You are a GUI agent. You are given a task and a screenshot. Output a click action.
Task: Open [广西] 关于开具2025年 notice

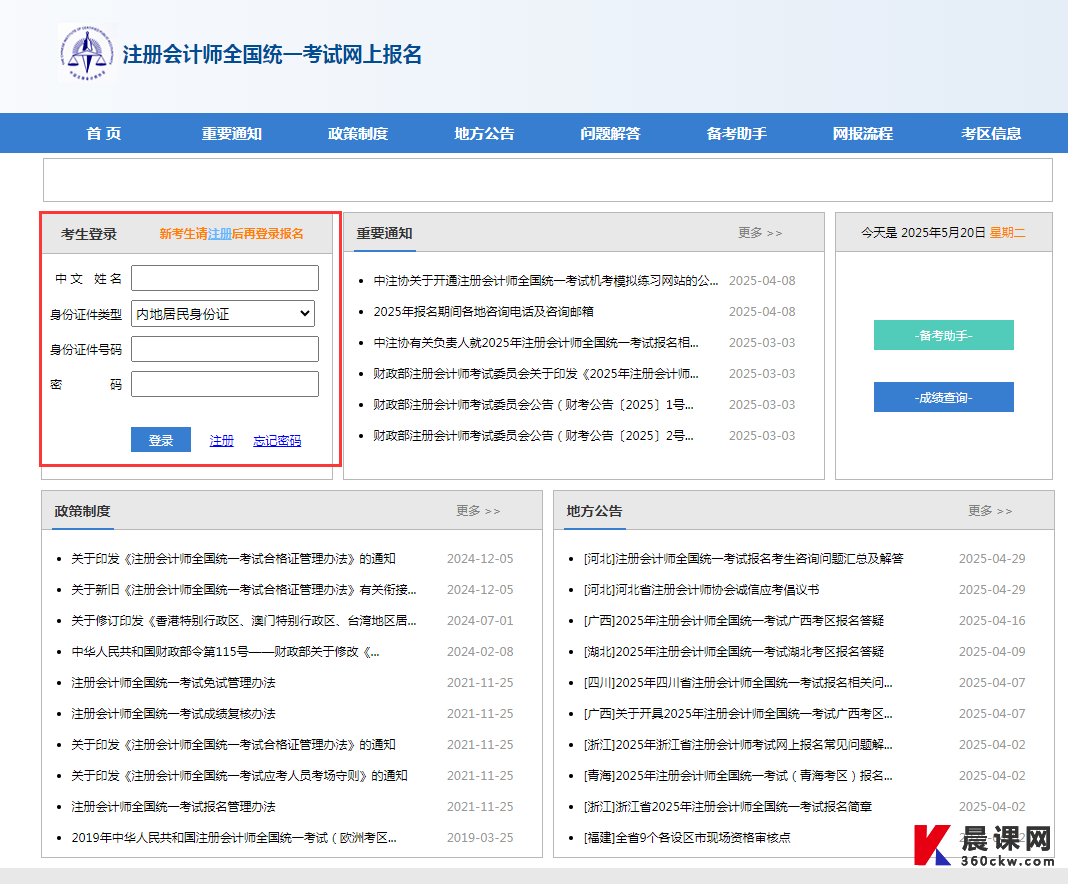click(738, 714)
